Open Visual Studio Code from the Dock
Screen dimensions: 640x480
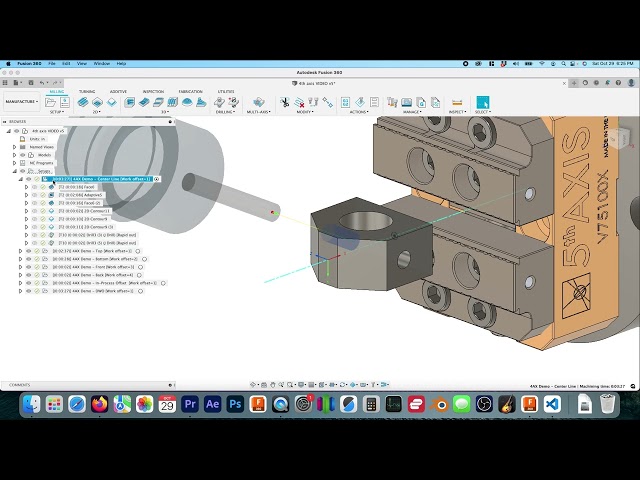(552, 404)
